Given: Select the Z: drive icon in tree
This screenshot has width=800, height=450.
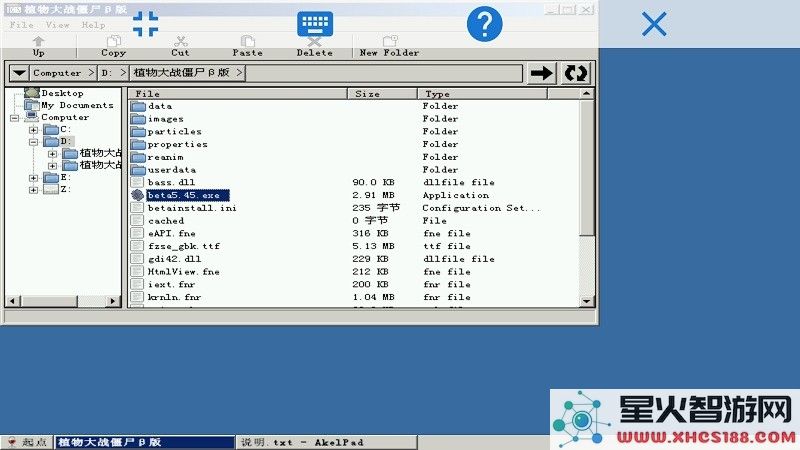Looking at the screenshot, I should click(51, 189).
